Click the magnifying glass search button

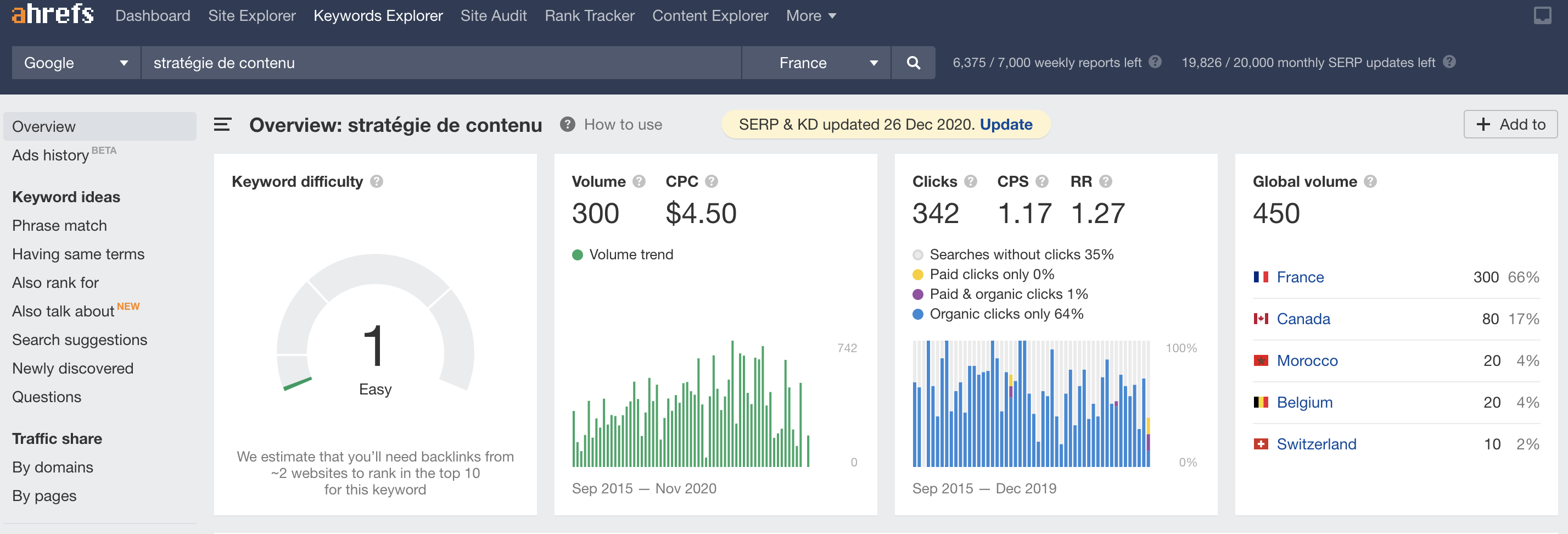coord(913,63)
